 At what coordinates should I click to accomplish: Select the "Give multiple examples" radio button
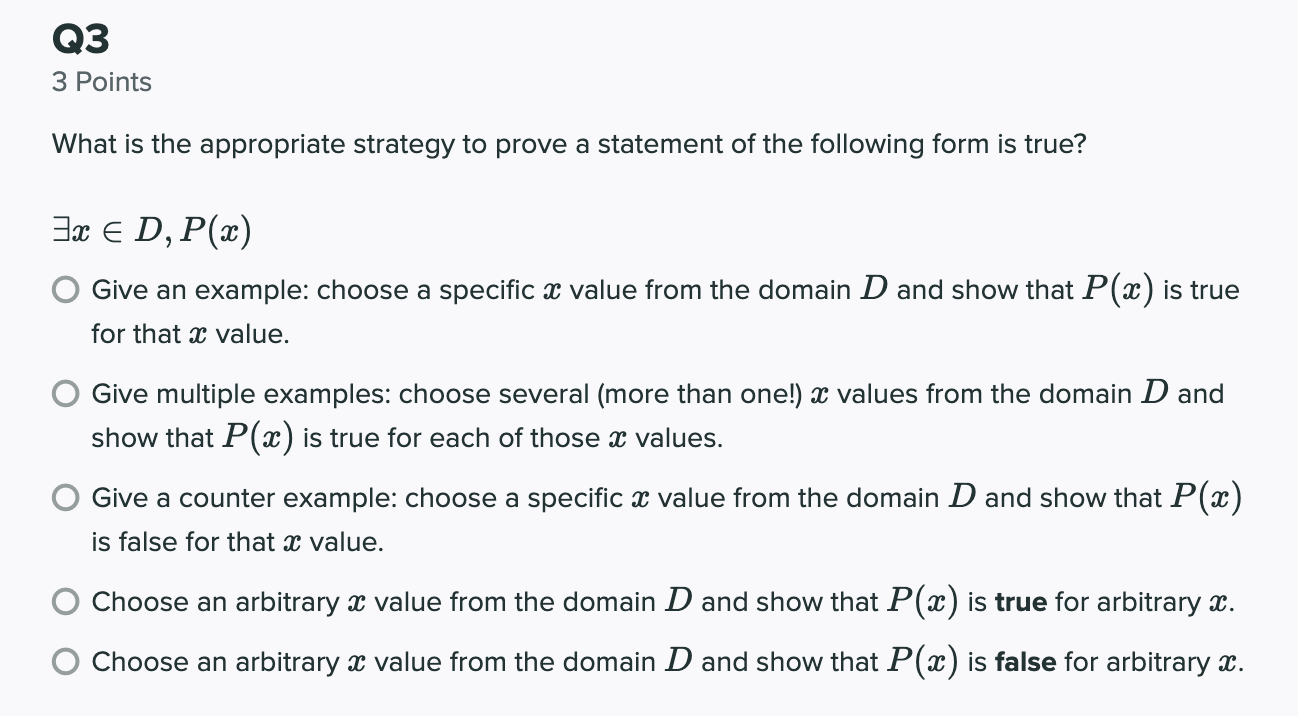pos(67,395)
